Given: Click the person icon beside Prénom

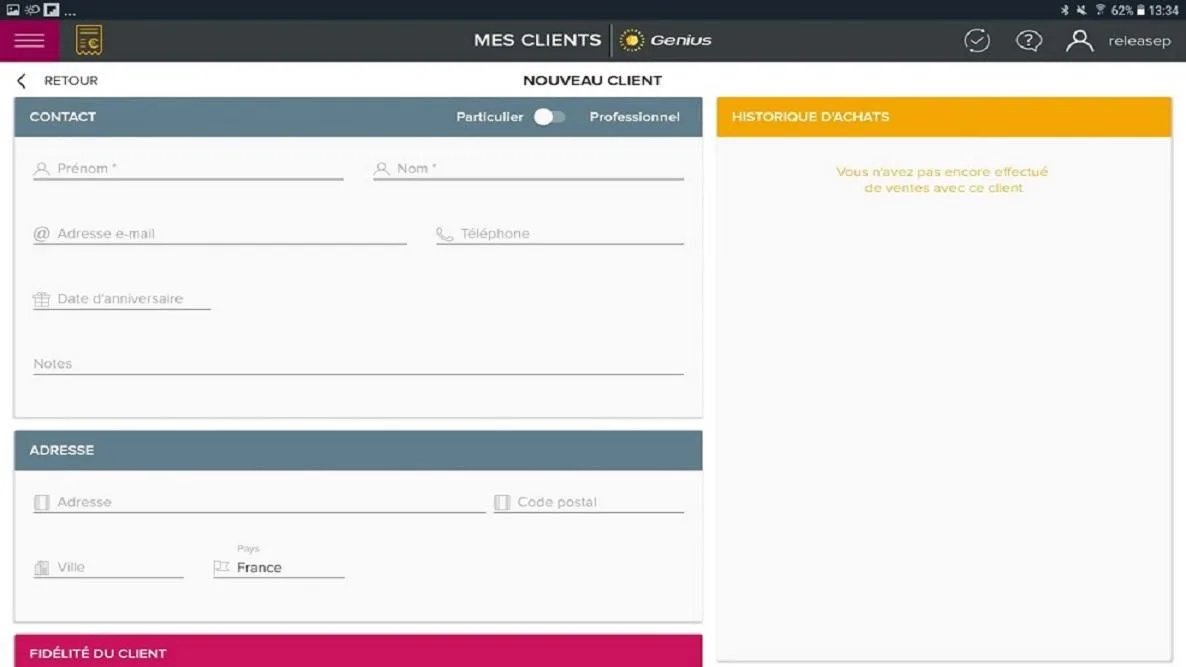Looking at the screenshot, I should 42,169.
